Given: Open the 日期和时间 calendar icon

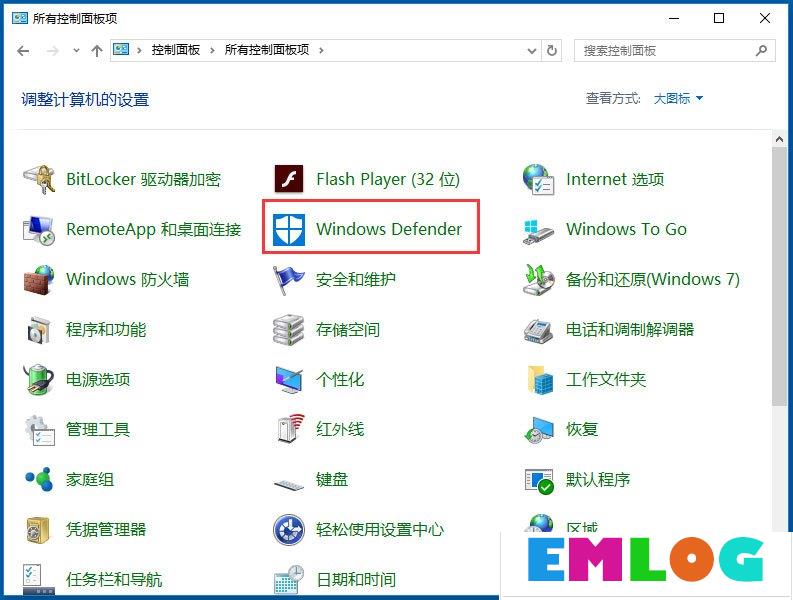Looking at the screenshot, I should point(289,580).
